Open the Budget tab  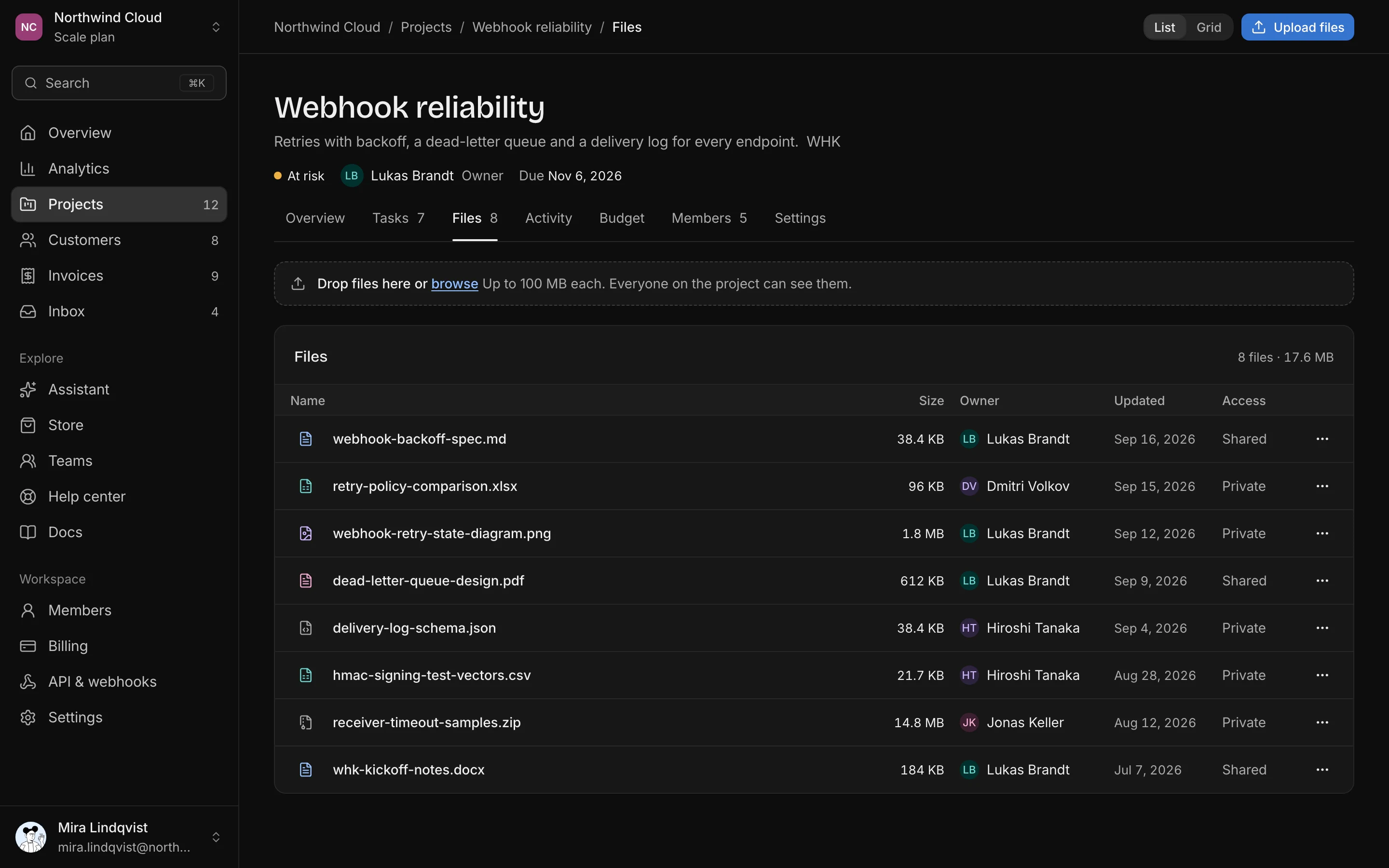pyautogui.click(x=622, y=218)
